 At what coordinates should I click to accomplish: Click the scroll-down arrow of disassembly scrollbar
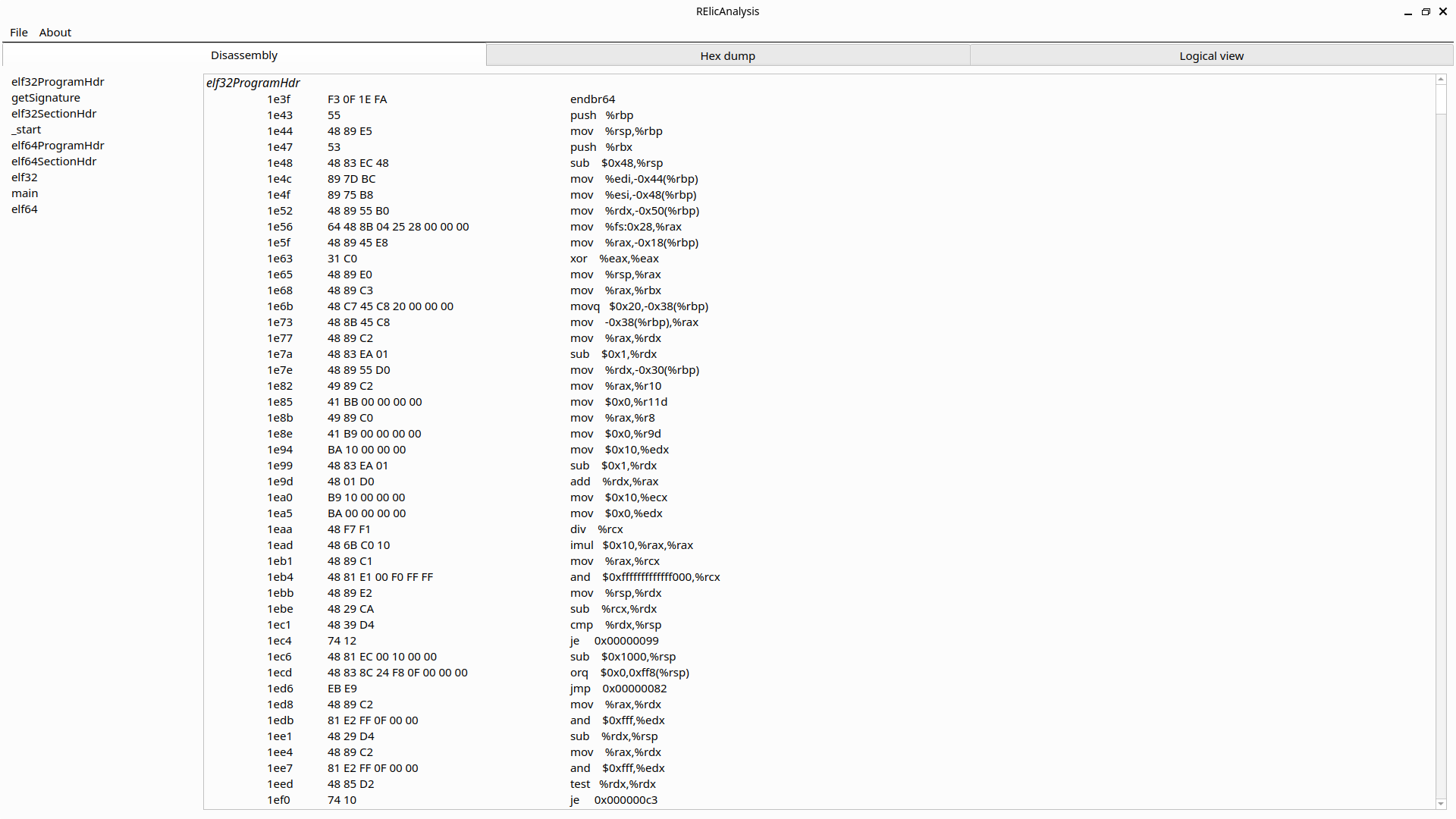(x=1441, y=804)
